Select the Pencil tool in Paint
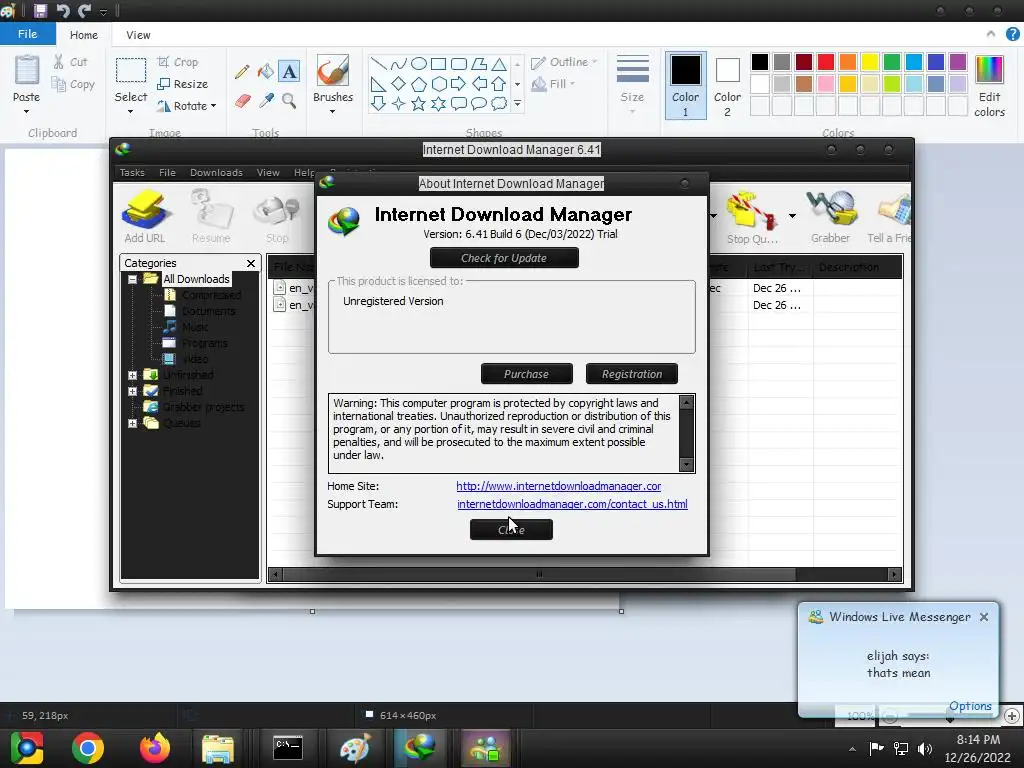1024x768 pixels. (x=242, y=71)
